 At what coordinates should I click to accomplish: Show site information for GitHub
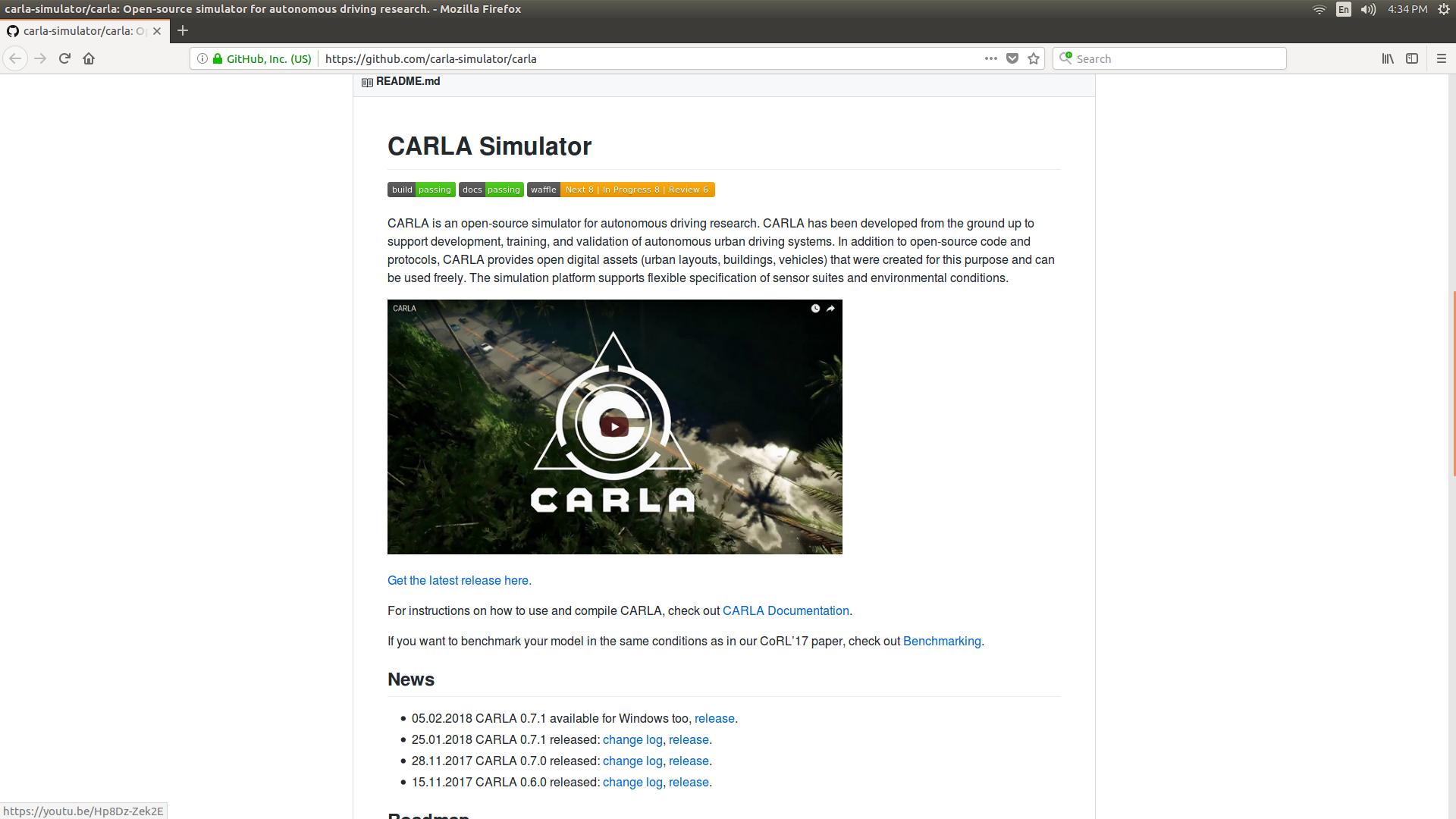coord(202,58)
